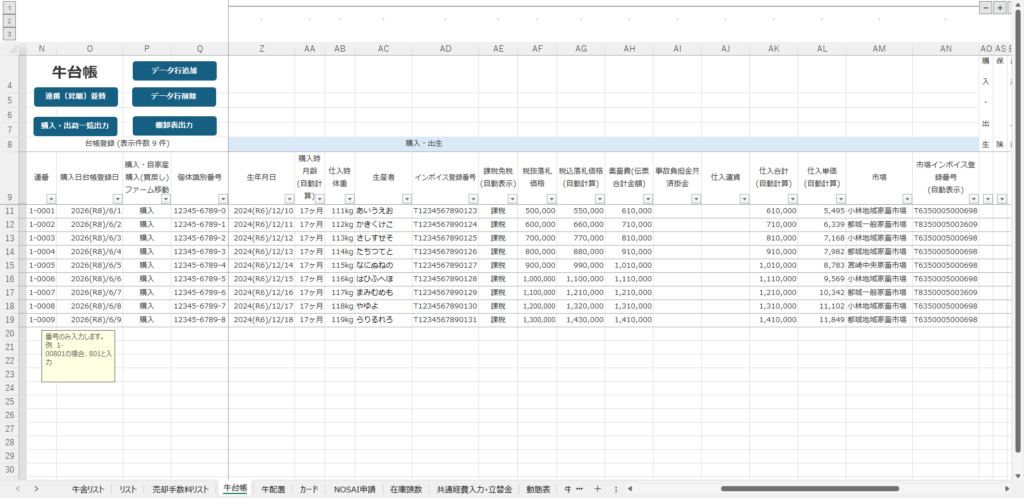Go to the previous sheet tab with the arrow
Screen dimensions: 1024x498
pyautogui.click(x=18, y=489)
